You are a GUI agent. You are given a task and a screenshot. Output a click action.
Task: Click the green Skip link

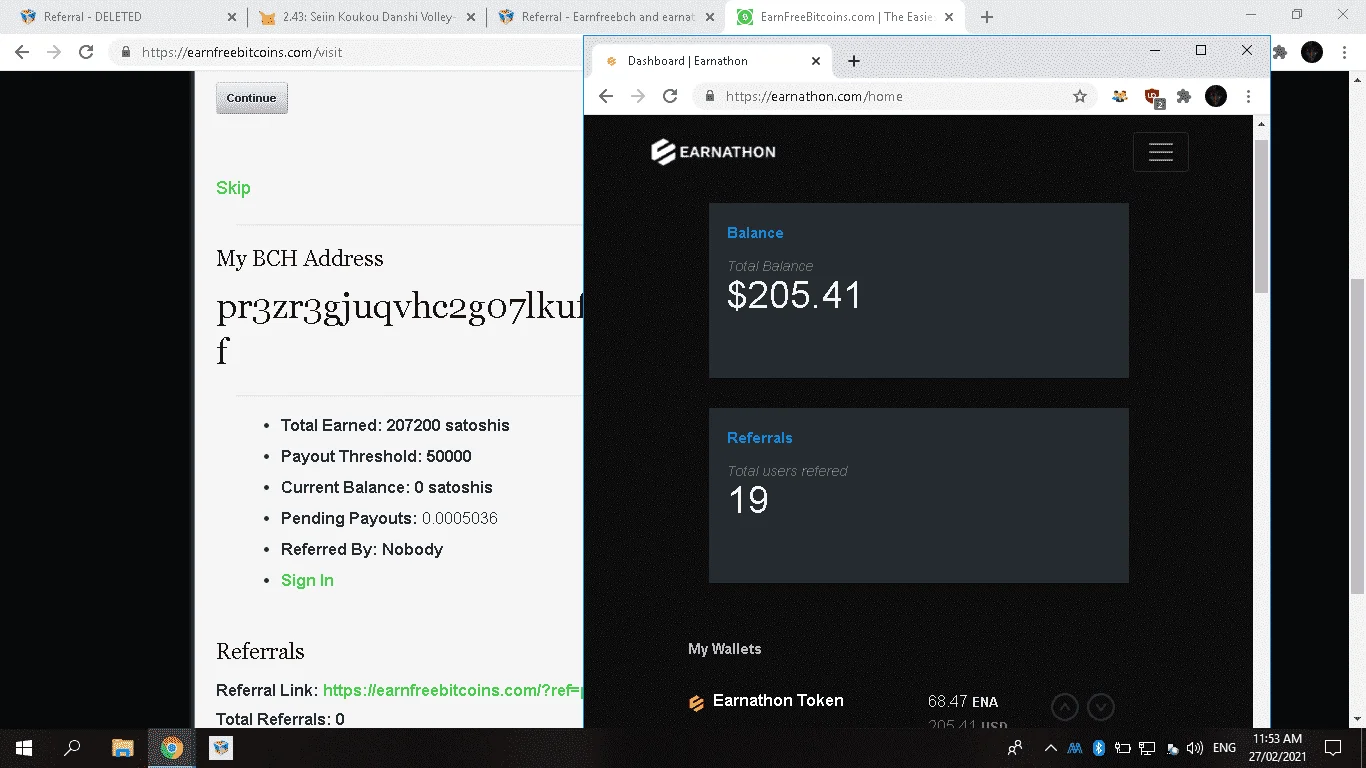click(x=233, y=188)
